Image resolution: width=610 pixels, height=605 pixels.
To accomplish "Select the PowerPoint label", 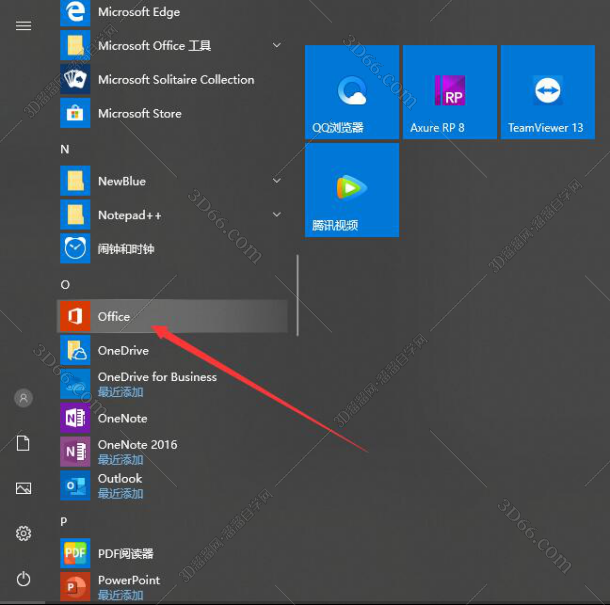I will [x=129, y=580].
